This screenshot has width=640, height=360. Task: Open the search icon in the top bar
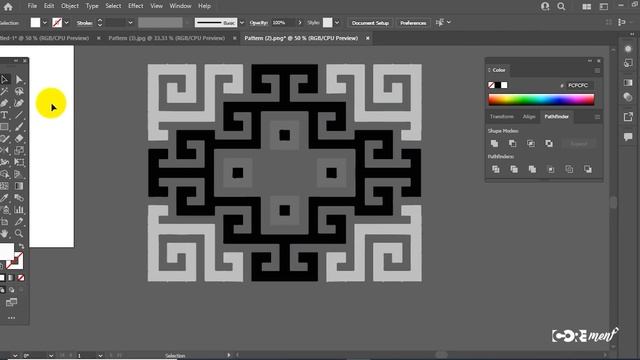[561, 6]
